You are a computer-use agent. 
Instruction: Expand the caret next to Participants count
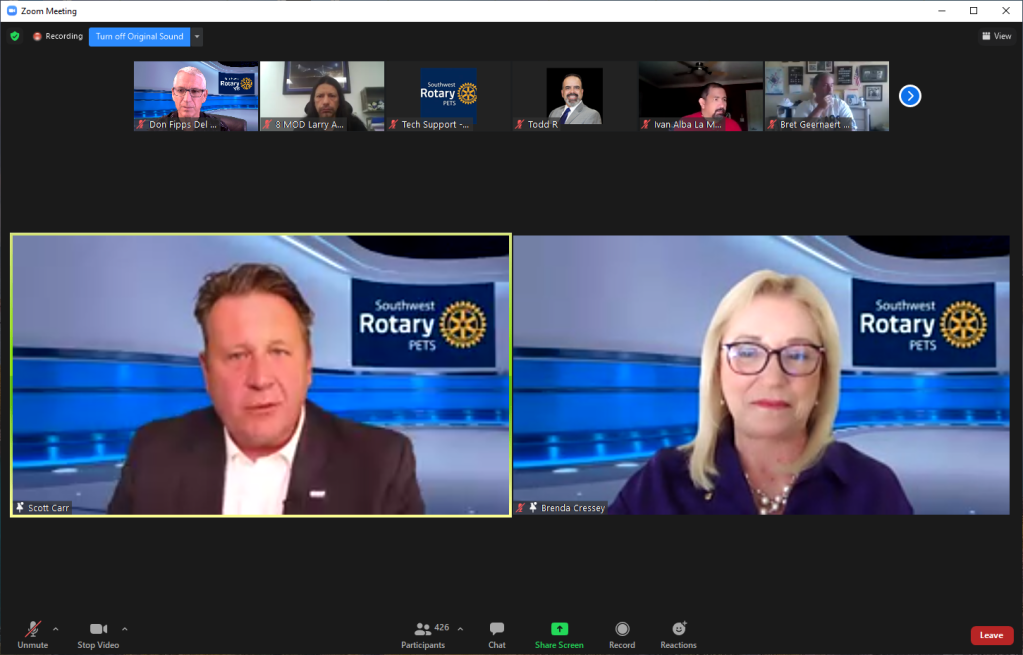coord(460,629)
